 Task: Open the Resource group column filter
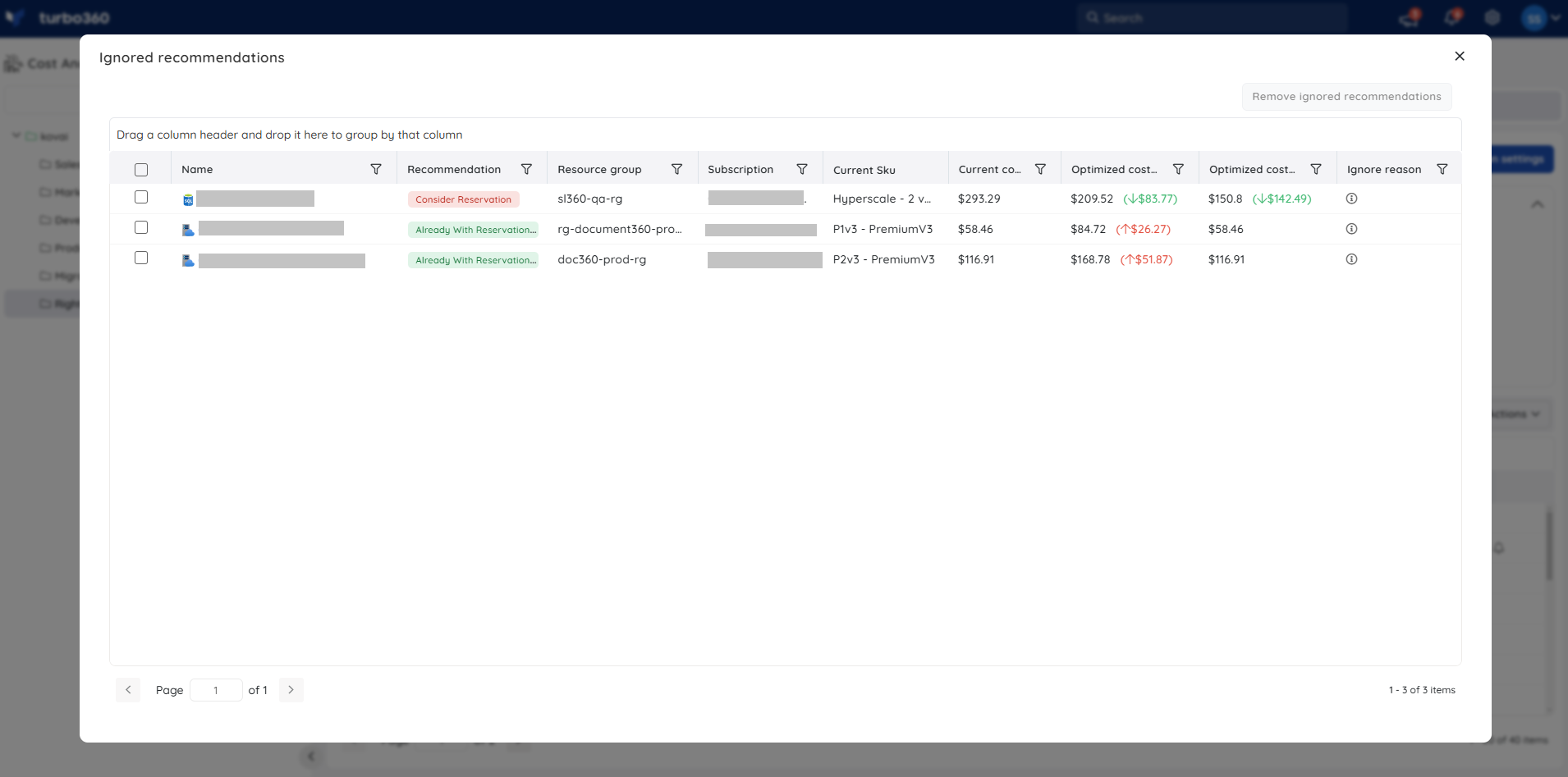(676, 169)
